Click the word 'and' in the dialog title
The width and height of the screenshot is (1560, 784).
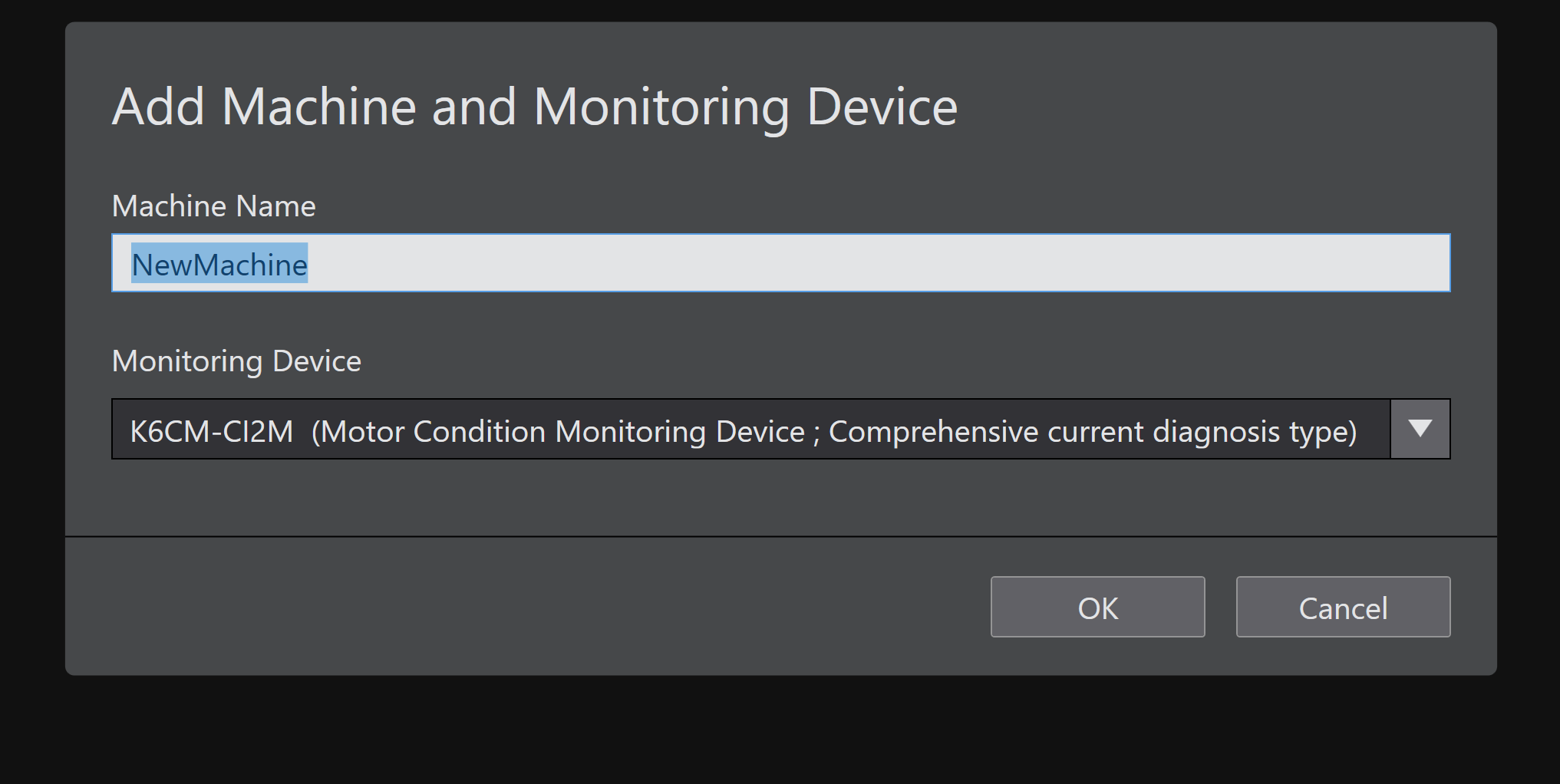tap(474, 107)
